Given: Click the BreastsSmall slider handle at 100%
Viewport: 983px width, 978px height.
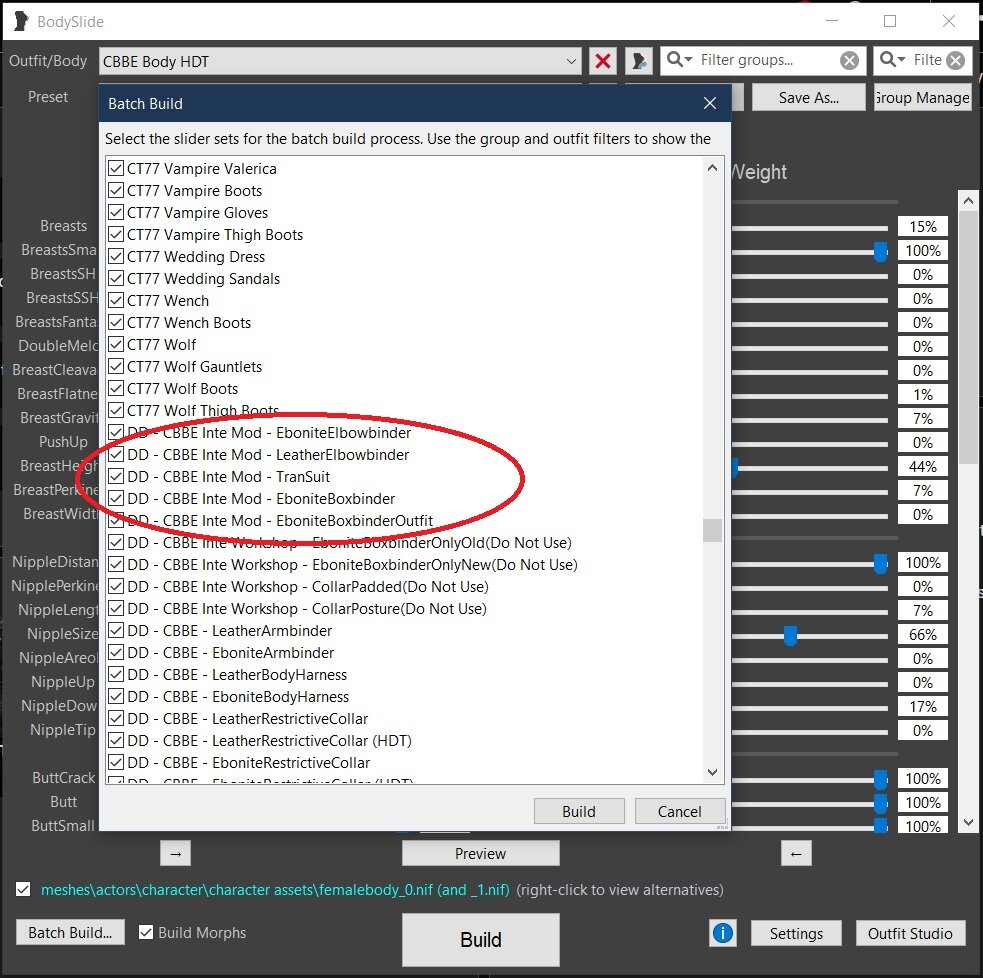Looking at the screenshot, I should click(x=880, y=251).
